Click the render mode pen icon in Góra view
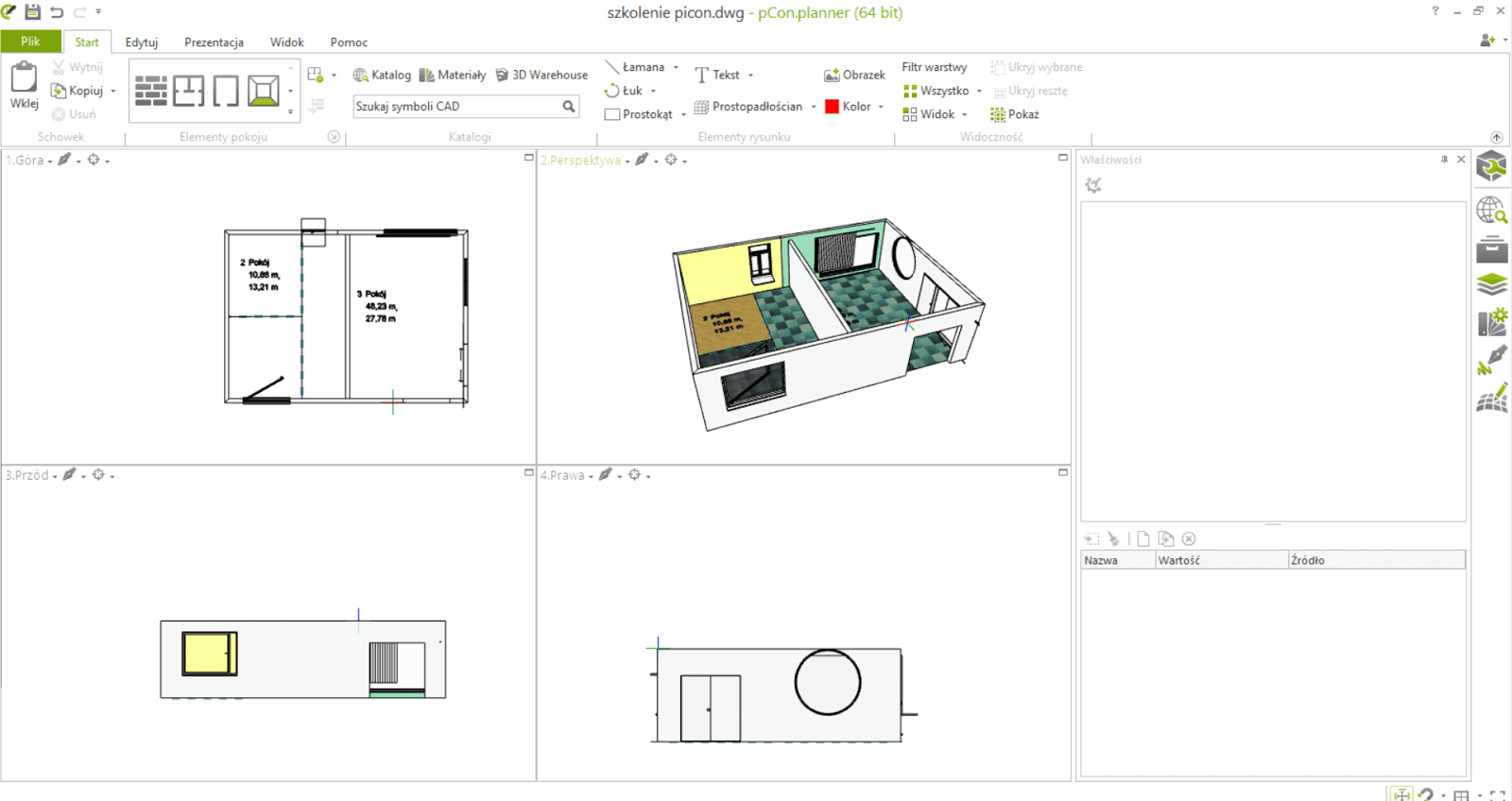This screenshot has width=1512, height=801. 64,160
